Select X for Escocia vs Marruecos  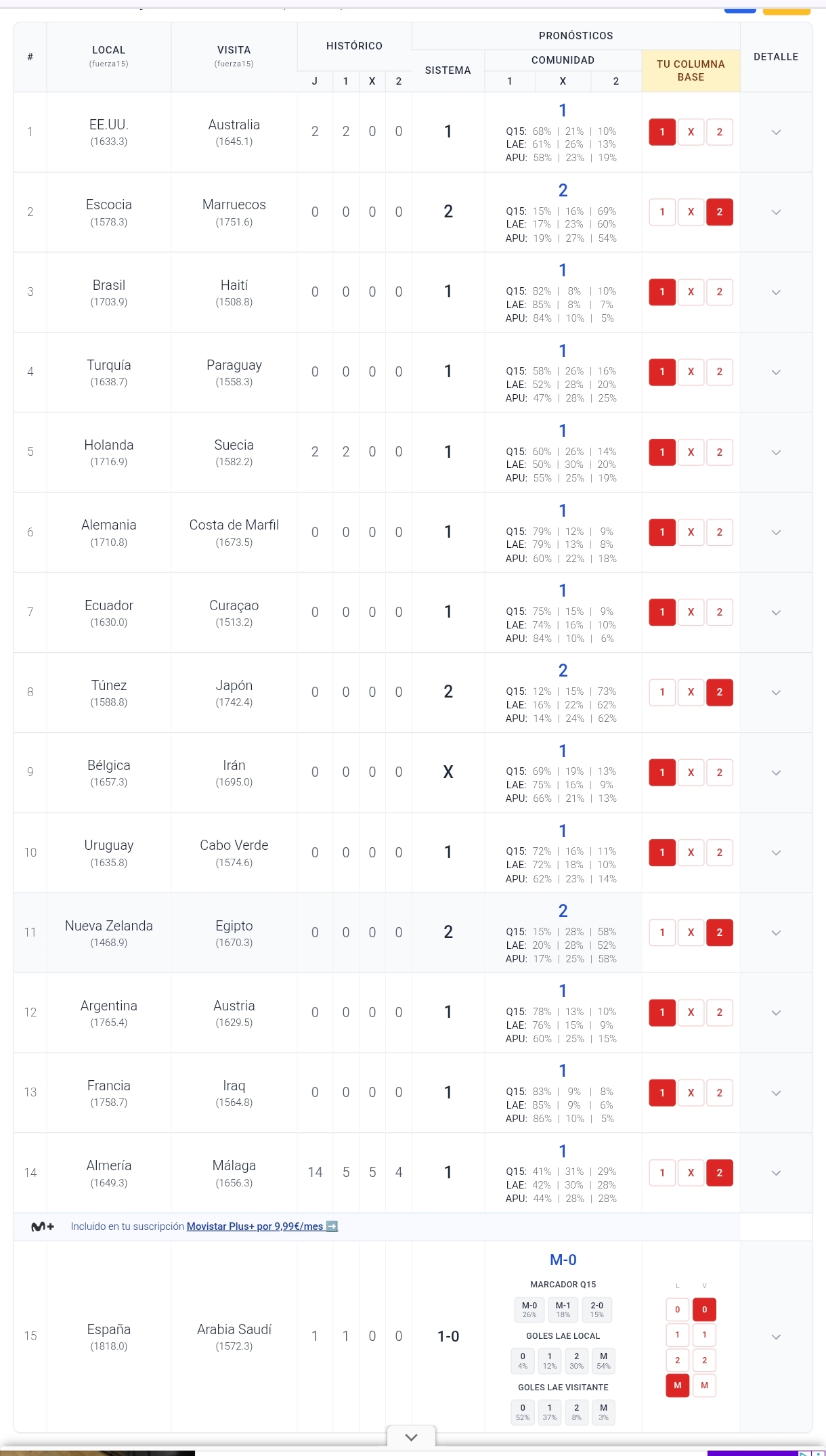(691, 212)
